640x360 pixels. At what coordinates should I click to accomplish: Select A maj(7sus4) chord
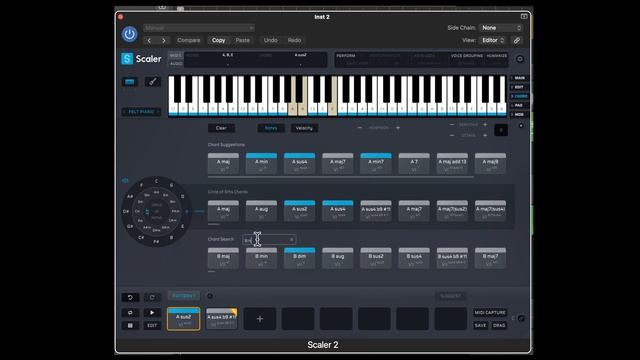coord(490,211)
